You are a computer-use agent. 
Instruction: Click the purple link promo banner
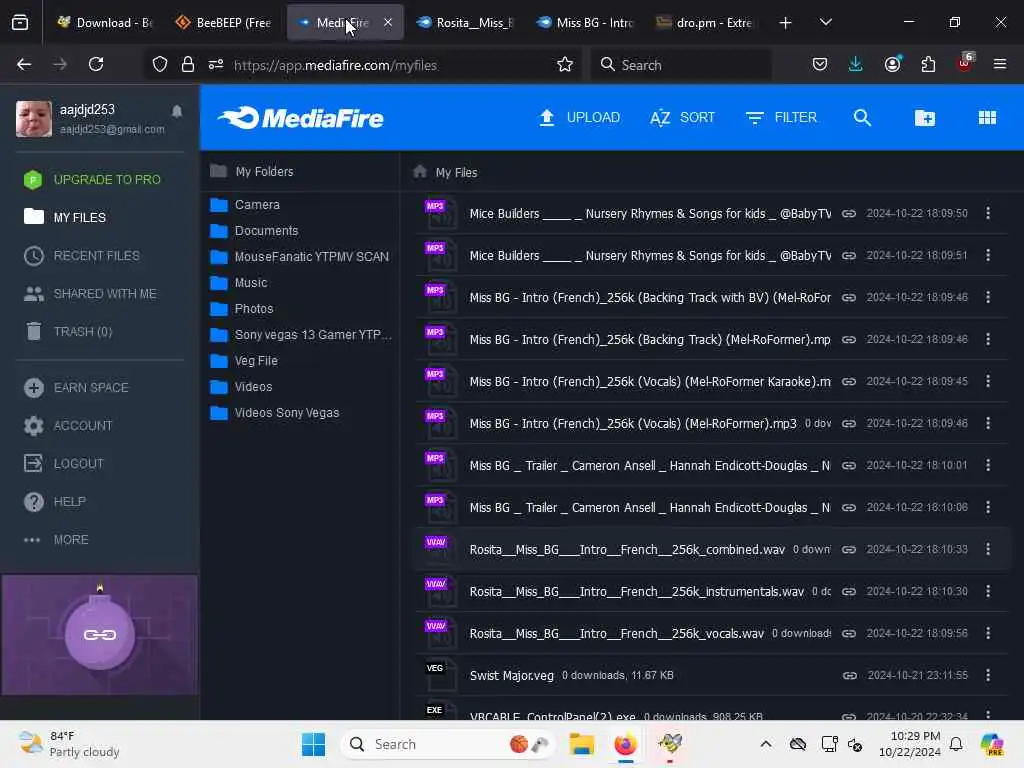click(99, 635)
